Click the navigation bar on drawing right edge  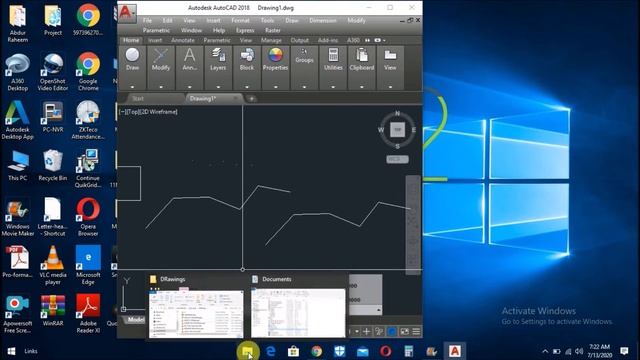point(413,225)
